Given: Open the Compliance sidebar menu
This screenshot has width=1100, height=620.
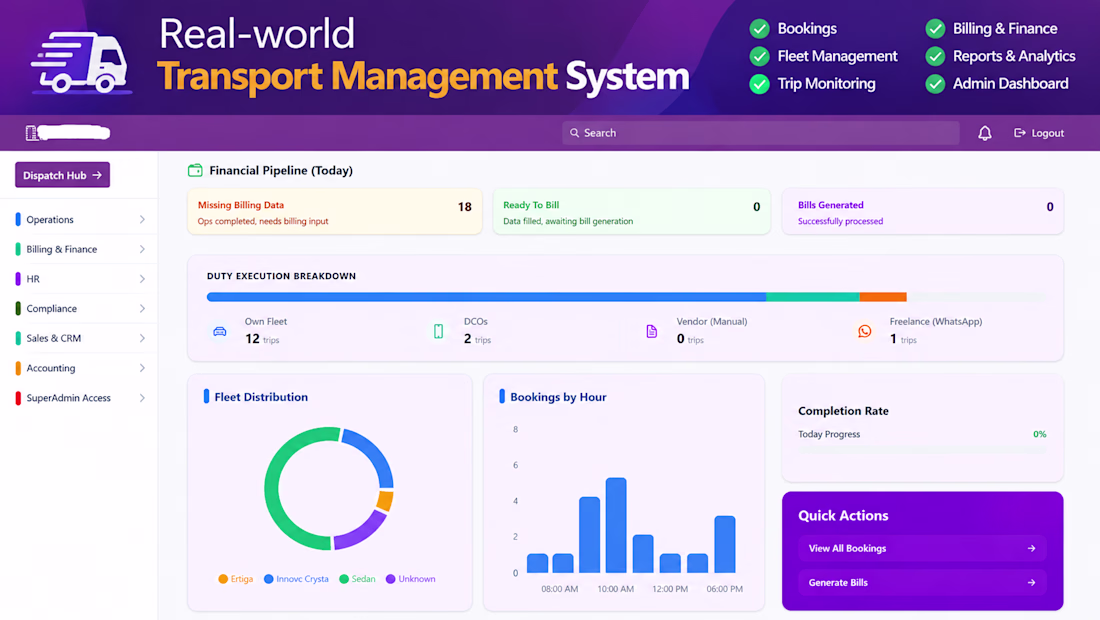Looking at the screenshot, I should tap(79, 309).
